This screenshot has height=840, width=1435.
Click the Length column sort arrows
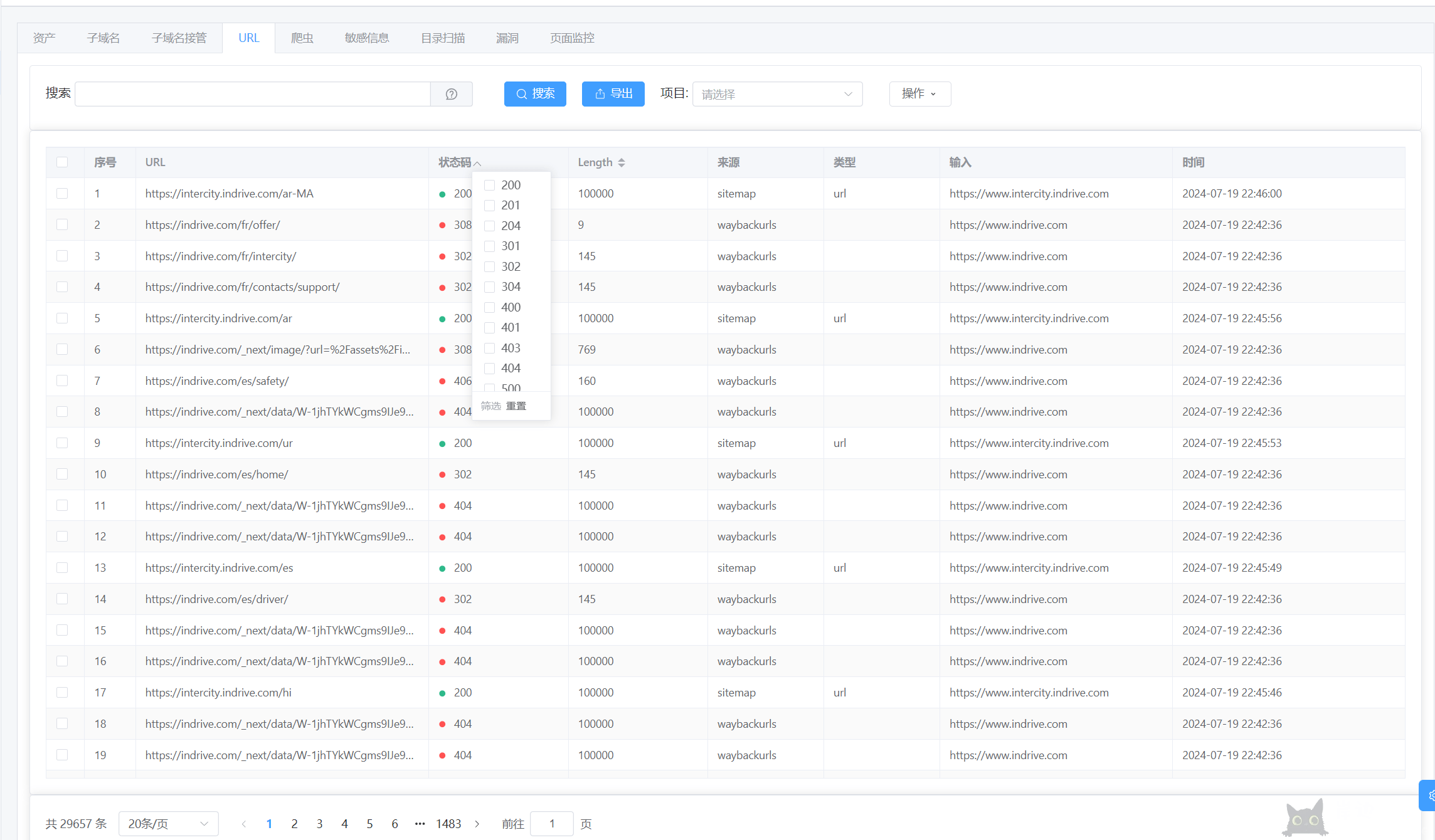[x=621, y=162]
